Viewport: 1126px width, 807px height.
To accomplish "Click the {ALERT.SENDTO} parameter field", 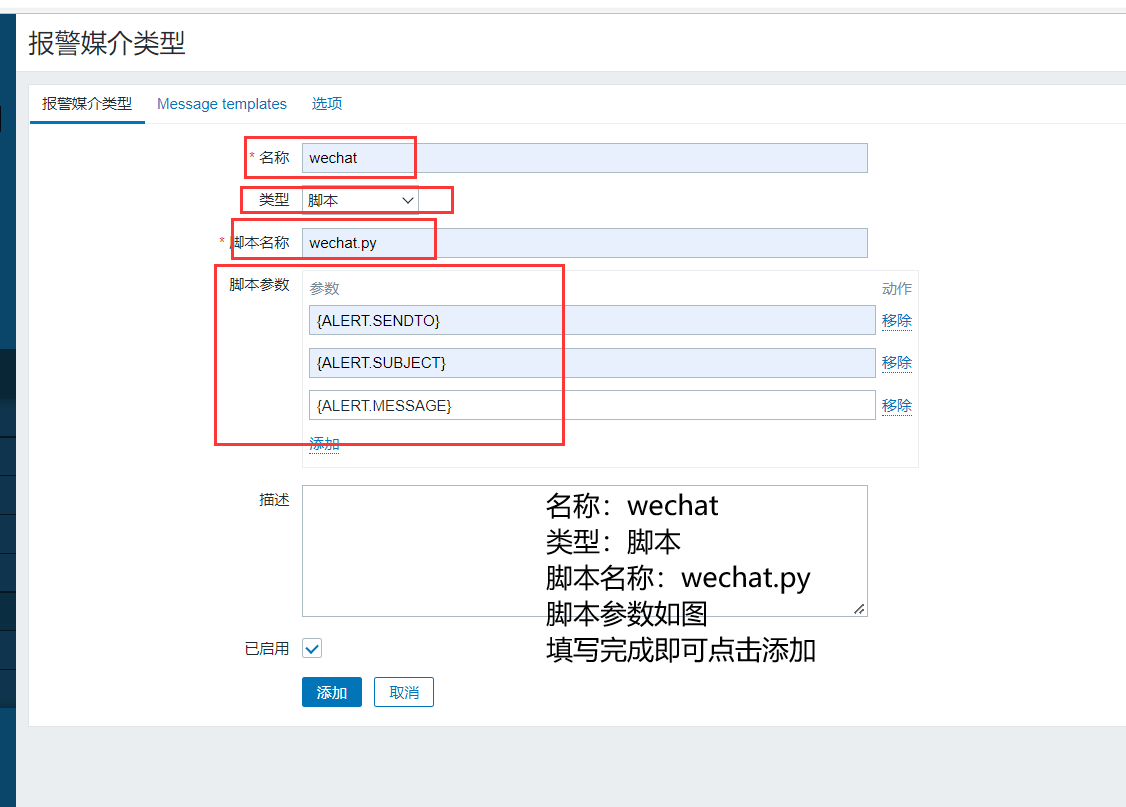I will (x=592, y=320).
